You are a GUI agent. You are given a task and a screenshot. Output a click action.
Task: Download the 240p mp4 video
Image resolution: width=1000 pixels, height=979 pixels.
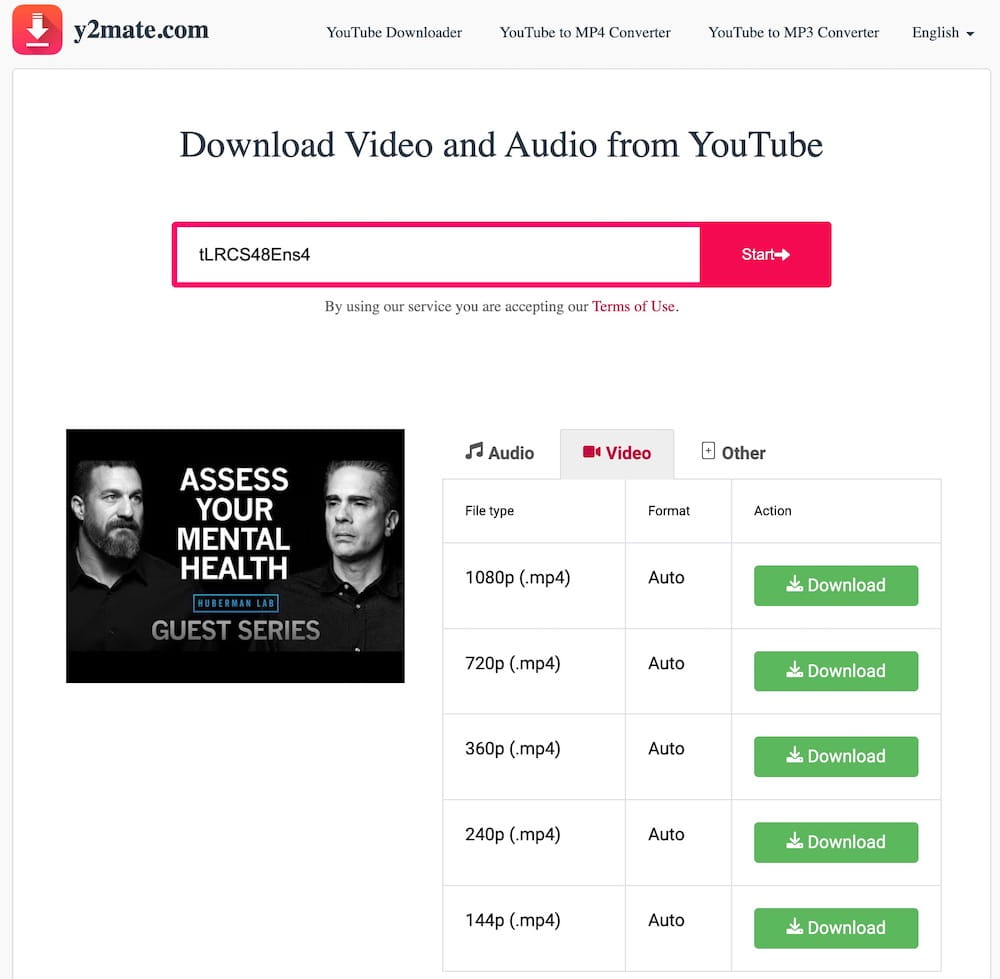point(835,842)
